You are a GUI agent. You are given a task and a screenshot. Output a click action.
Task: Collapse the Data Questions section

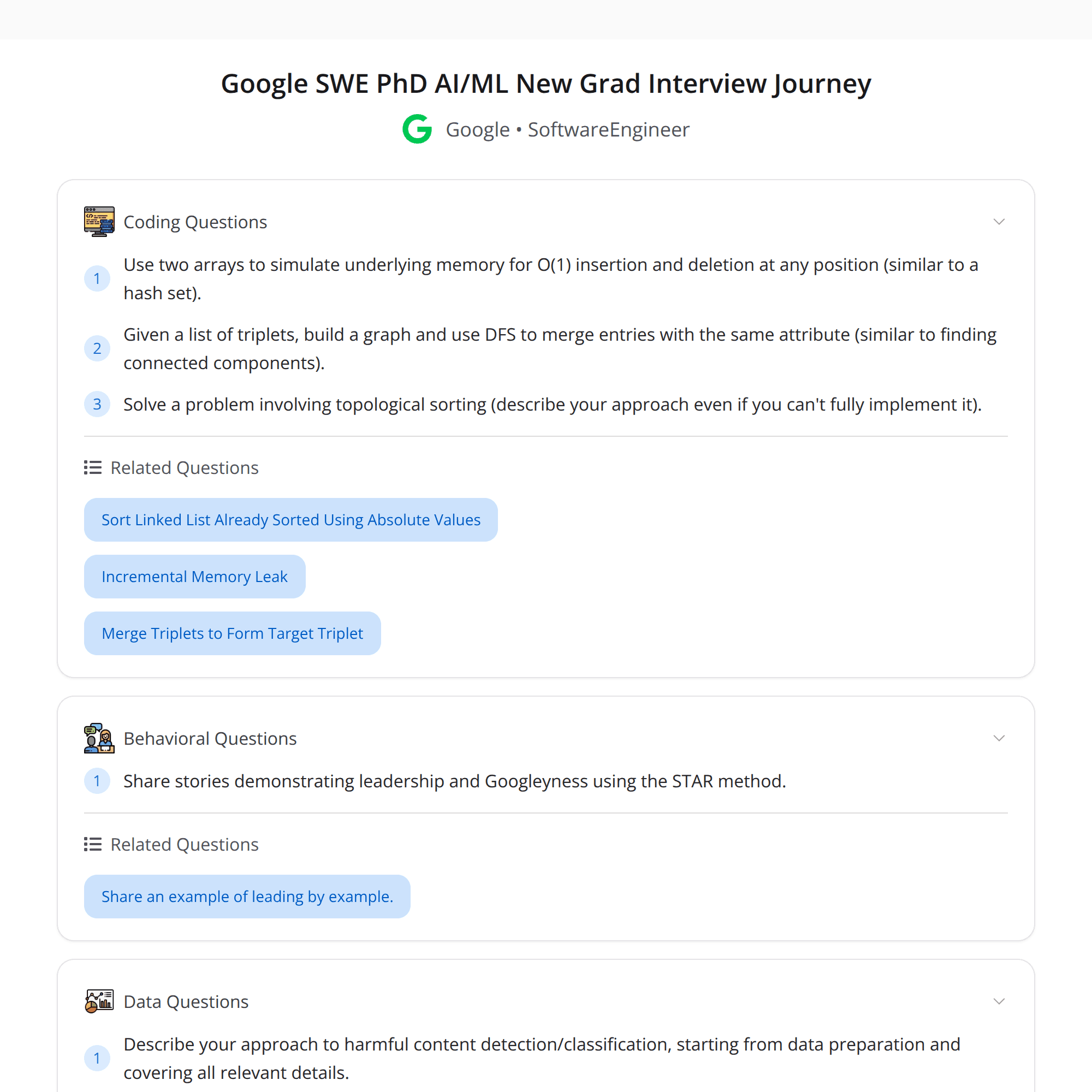(999, 1001)
